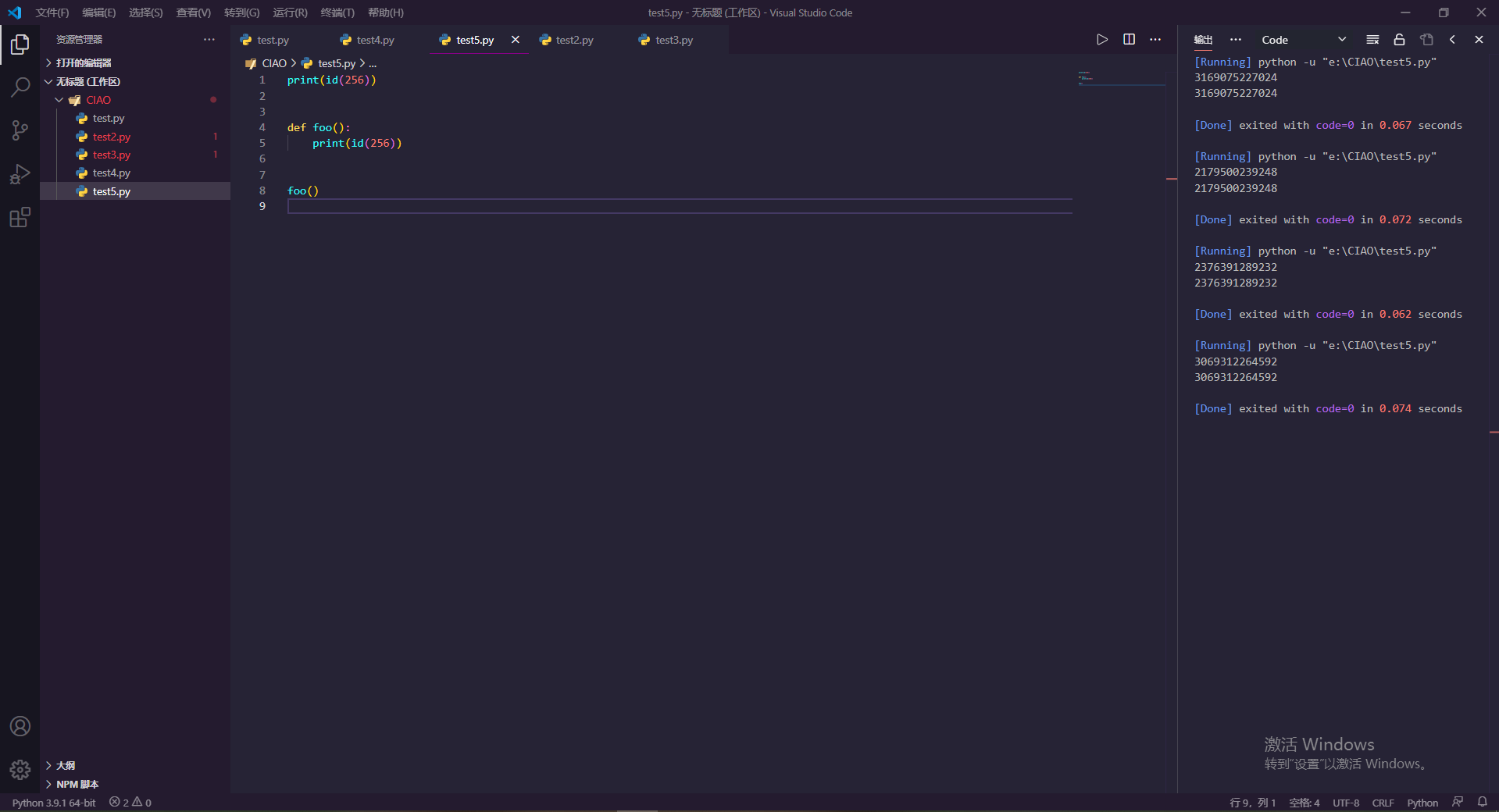This screenshot has width=1499, height=812.
Task: Run the Python file with play button
Action: (1102, 40)
